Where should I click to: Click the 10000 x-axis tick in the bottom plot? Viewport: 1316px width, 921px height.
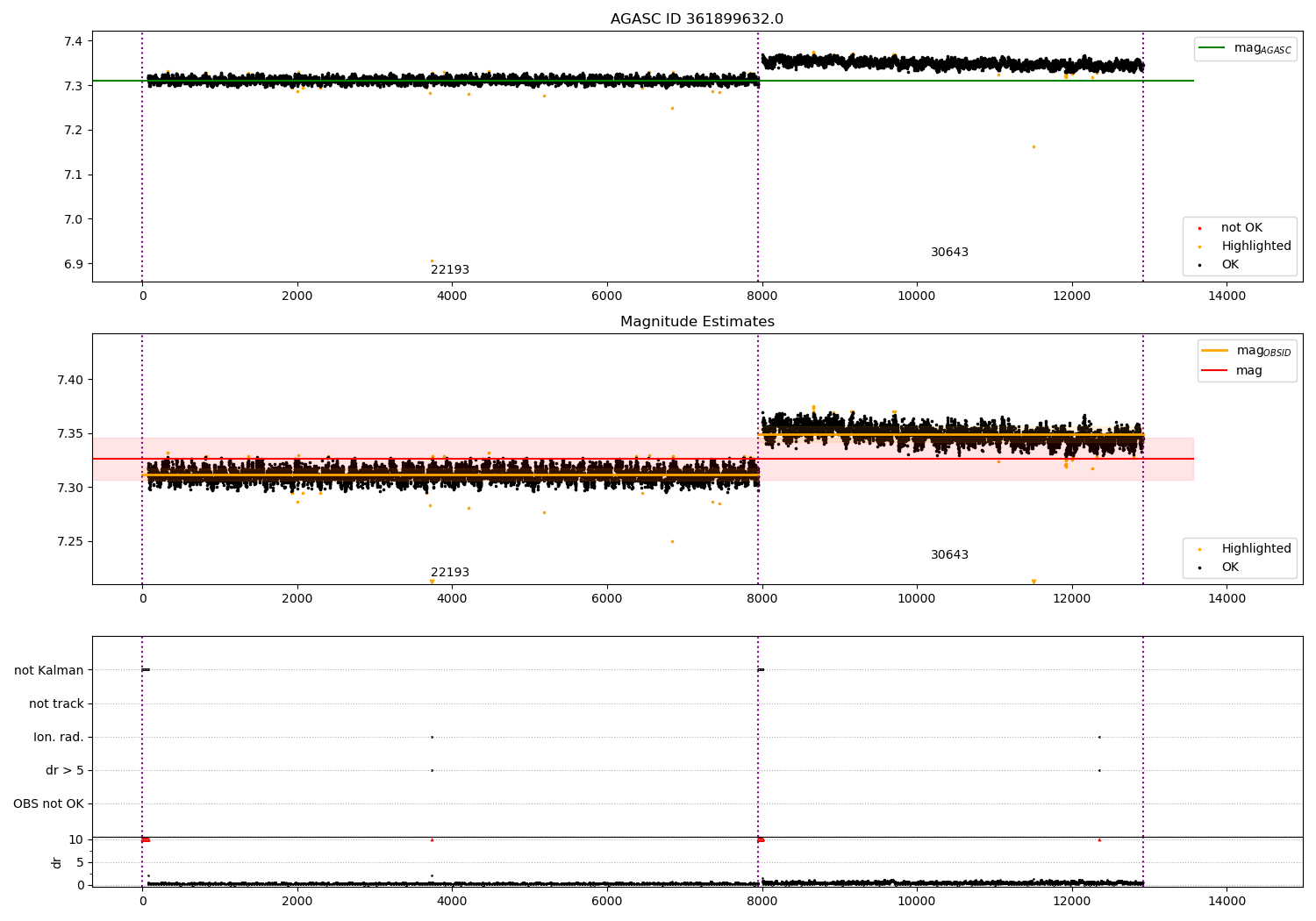(x=917, y=902)
